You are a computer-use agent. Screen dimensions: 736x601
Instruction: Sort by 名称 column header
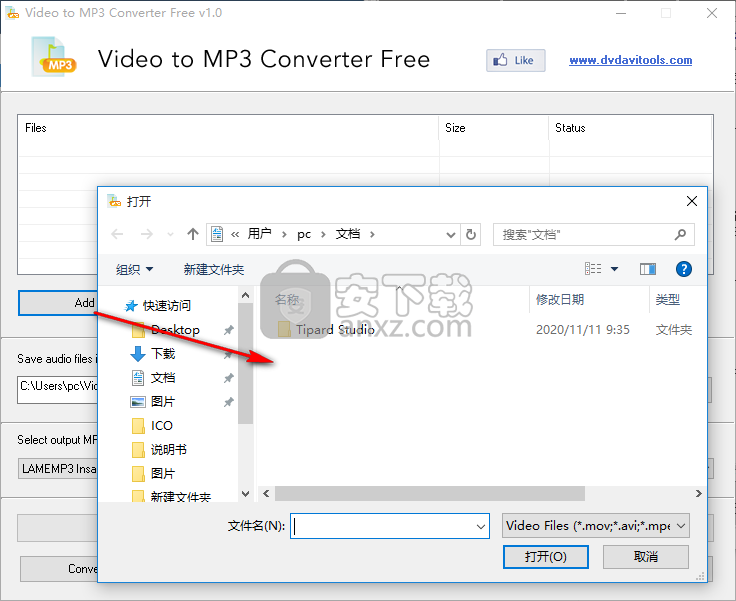click(287, 300)
